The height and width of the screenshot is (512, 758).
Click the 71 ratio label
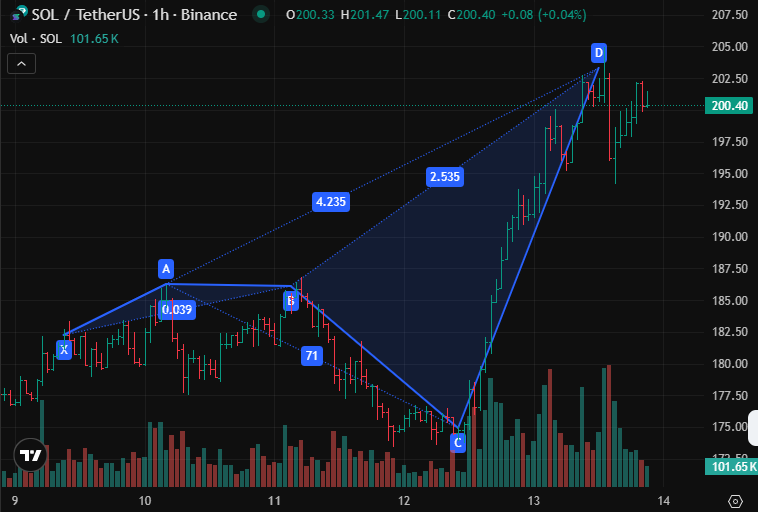312,356
